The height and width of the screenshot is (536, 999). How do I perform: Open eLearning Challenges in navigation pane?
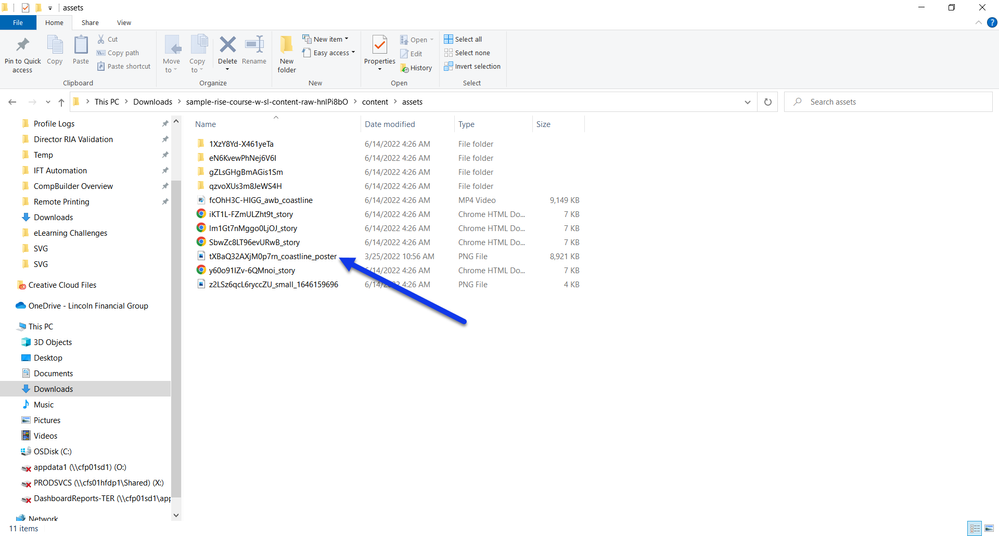tap(70, 233)
